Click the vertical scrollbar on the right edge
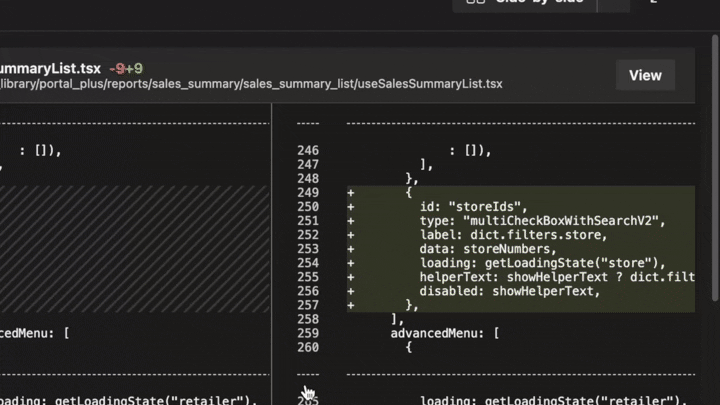This screenshot has width=720, height=405. pyautogui.click(x=714, y=200)
